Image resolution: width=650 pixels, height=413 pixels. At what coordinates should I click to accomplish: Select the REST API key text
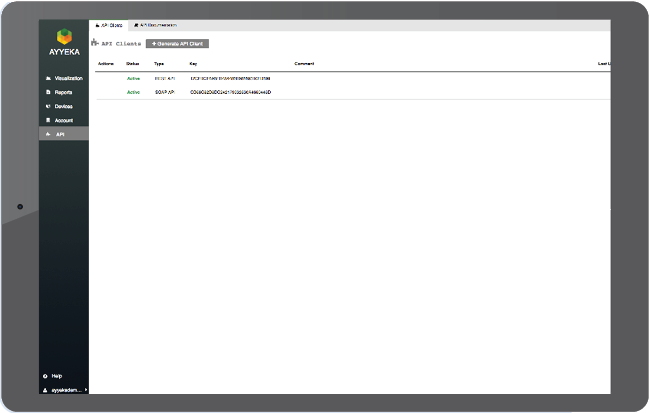[x=231, y=78]
